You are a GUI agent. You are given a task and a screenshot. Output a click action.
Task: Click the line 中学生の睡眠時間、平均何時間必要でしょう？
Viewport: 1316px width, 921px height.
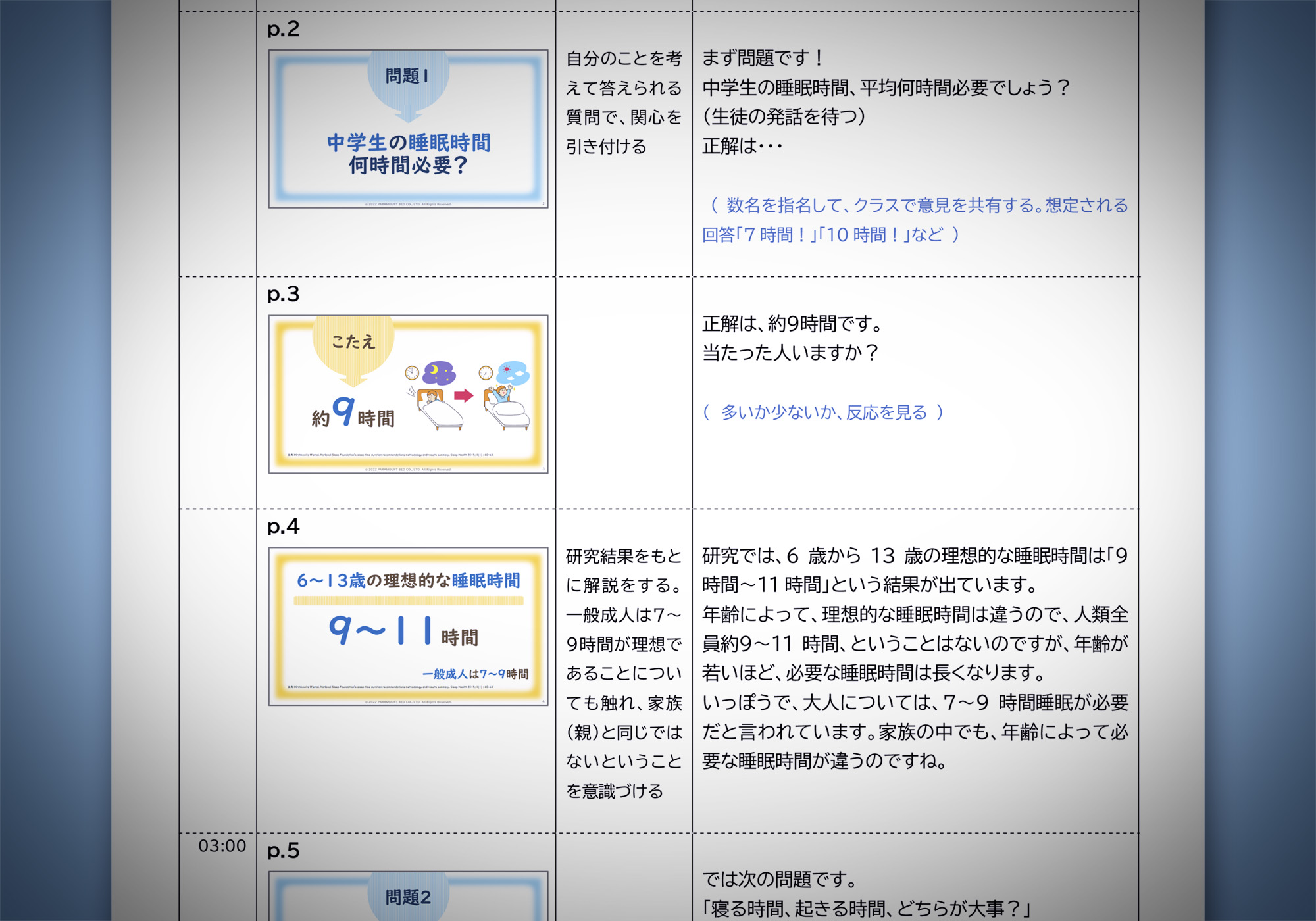click(x=887, y=87)
